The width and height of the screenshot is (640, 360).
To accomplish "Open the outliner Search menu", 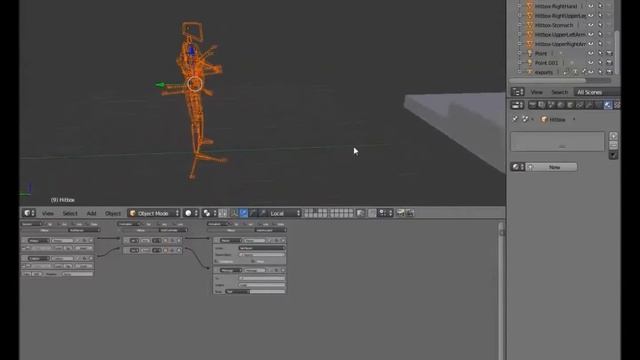I will [560, 92].
